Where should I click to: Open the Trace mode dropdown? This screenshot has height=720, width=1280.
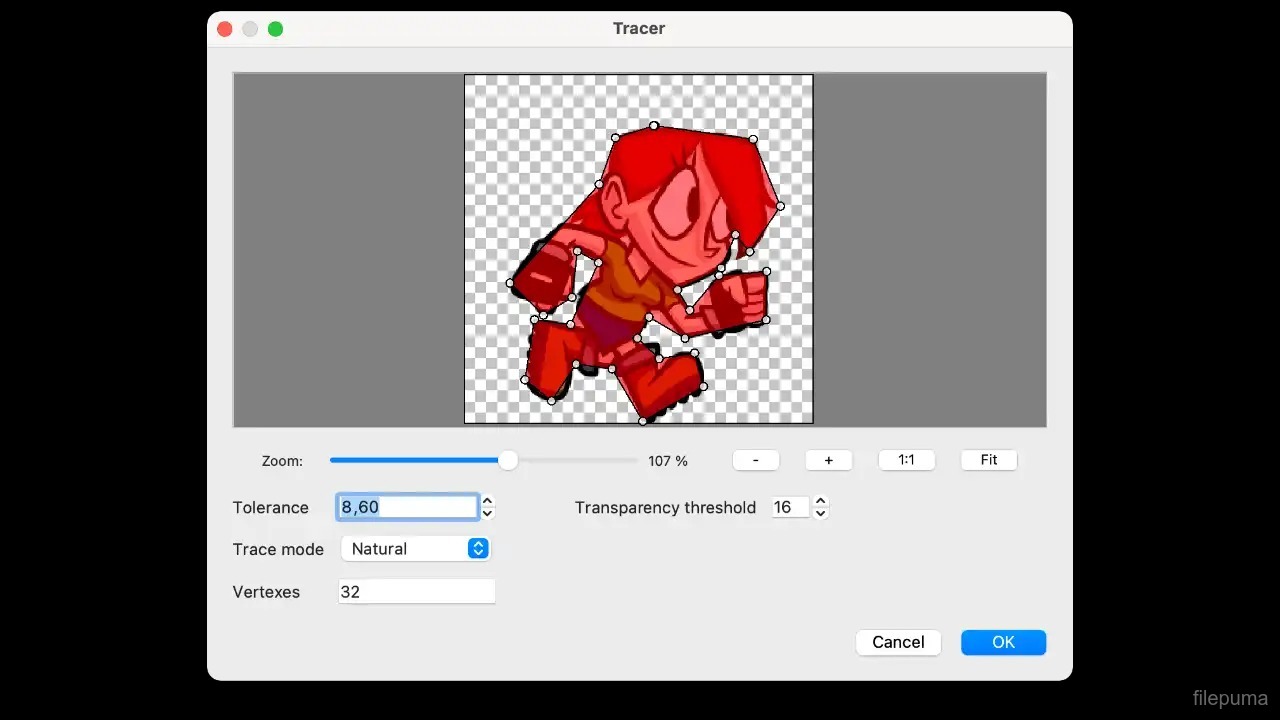[416, 549]
